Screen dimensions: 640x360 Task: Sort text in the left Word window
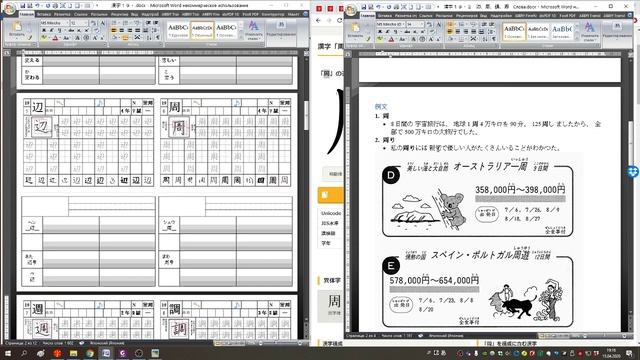149,38
